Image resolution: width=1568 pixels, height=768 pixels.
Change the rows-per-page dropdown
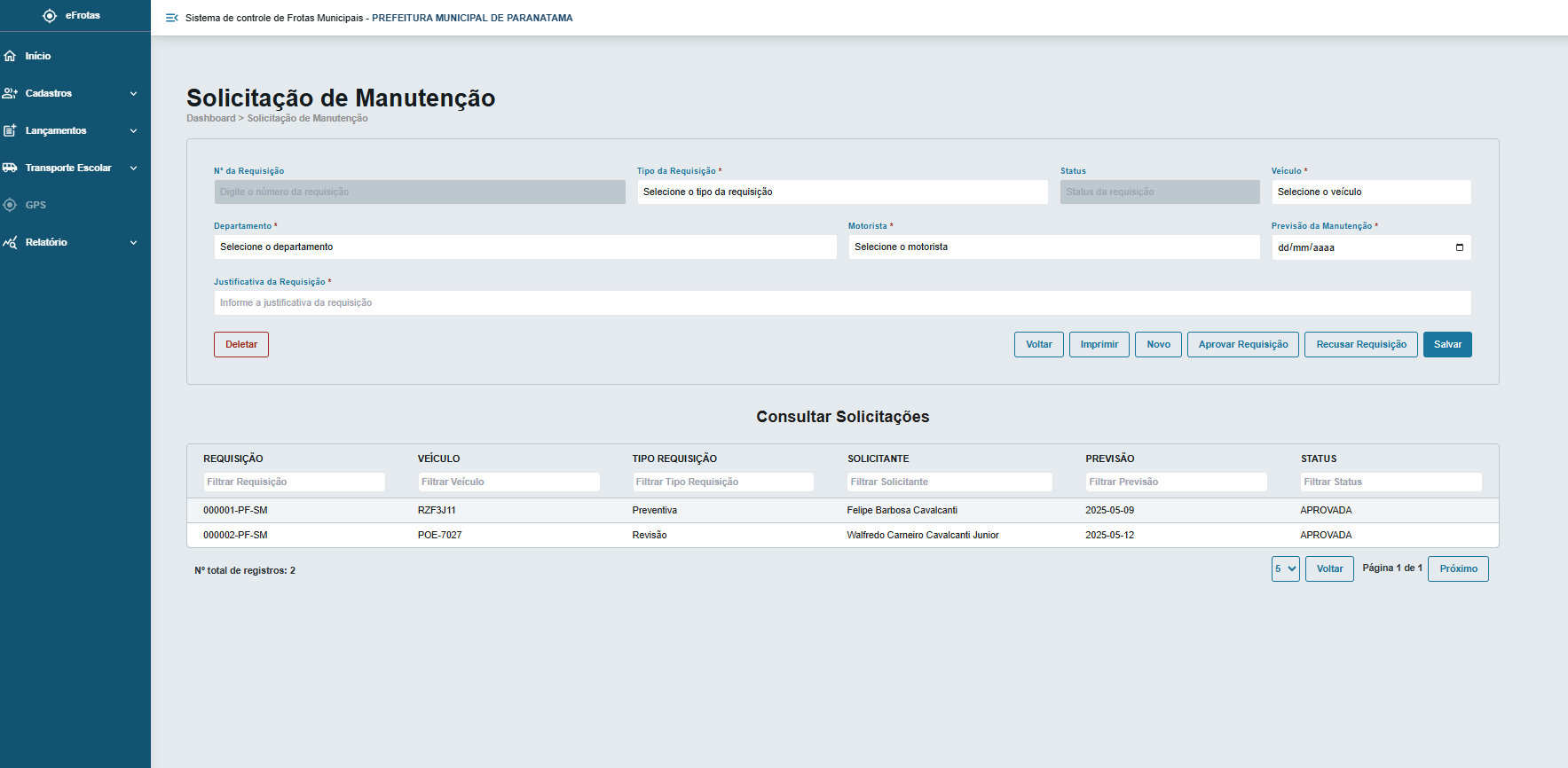coord(1285,569)
